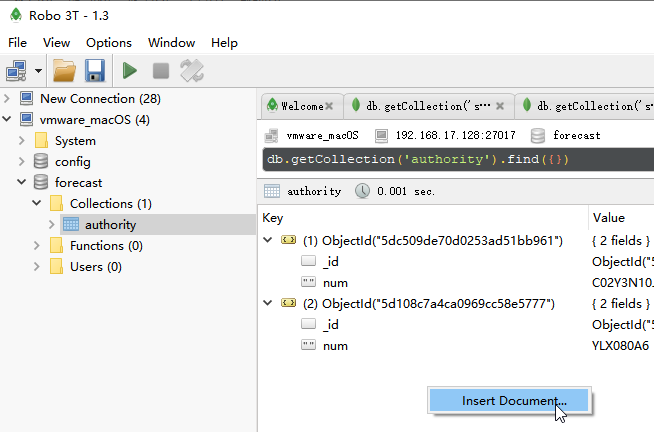Click the 192.168.17.128:27017 server address
The height and width of the screenshot is (432, 654).
[455, 135]
